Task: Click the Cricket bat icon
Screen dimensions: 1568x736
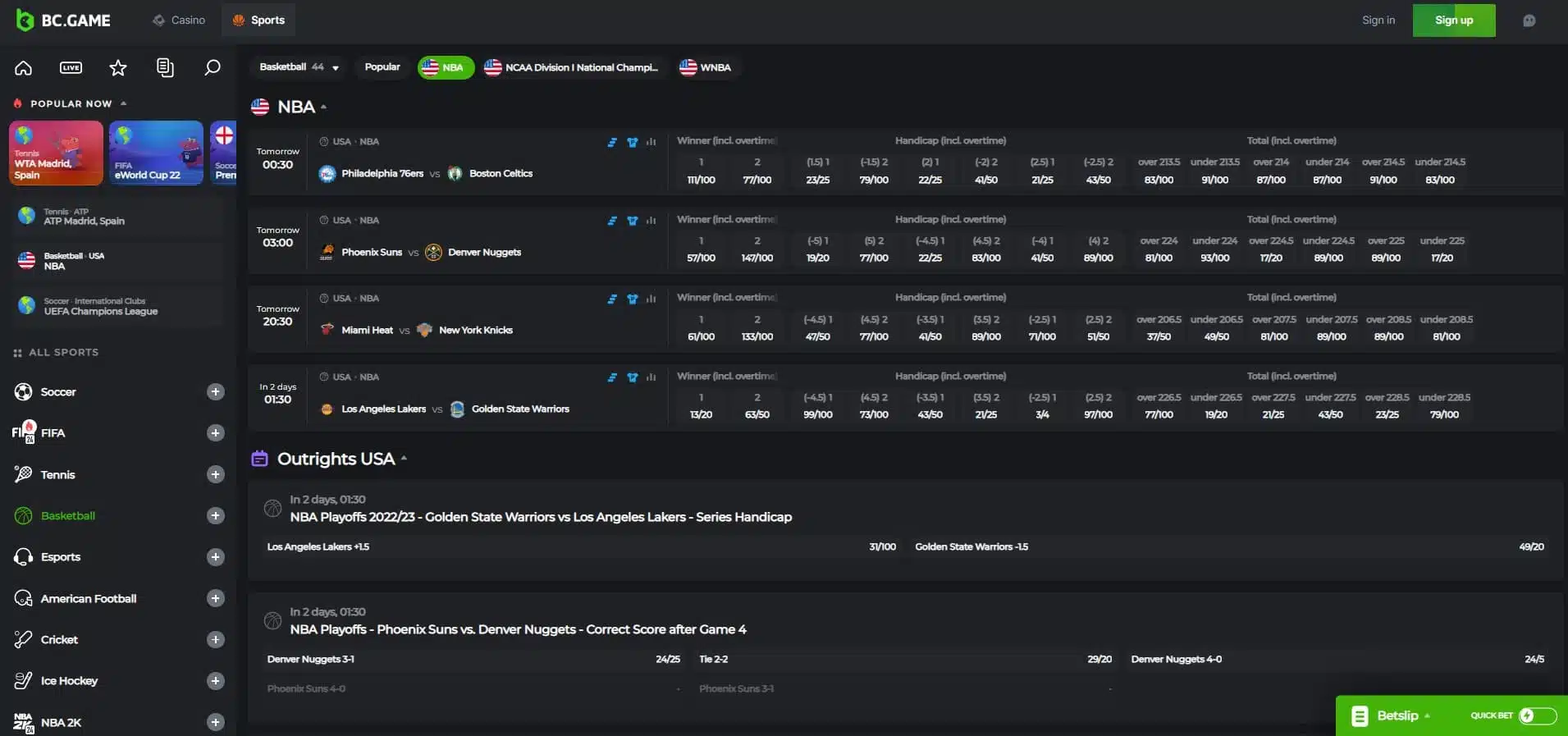Action: pos(23,639)
